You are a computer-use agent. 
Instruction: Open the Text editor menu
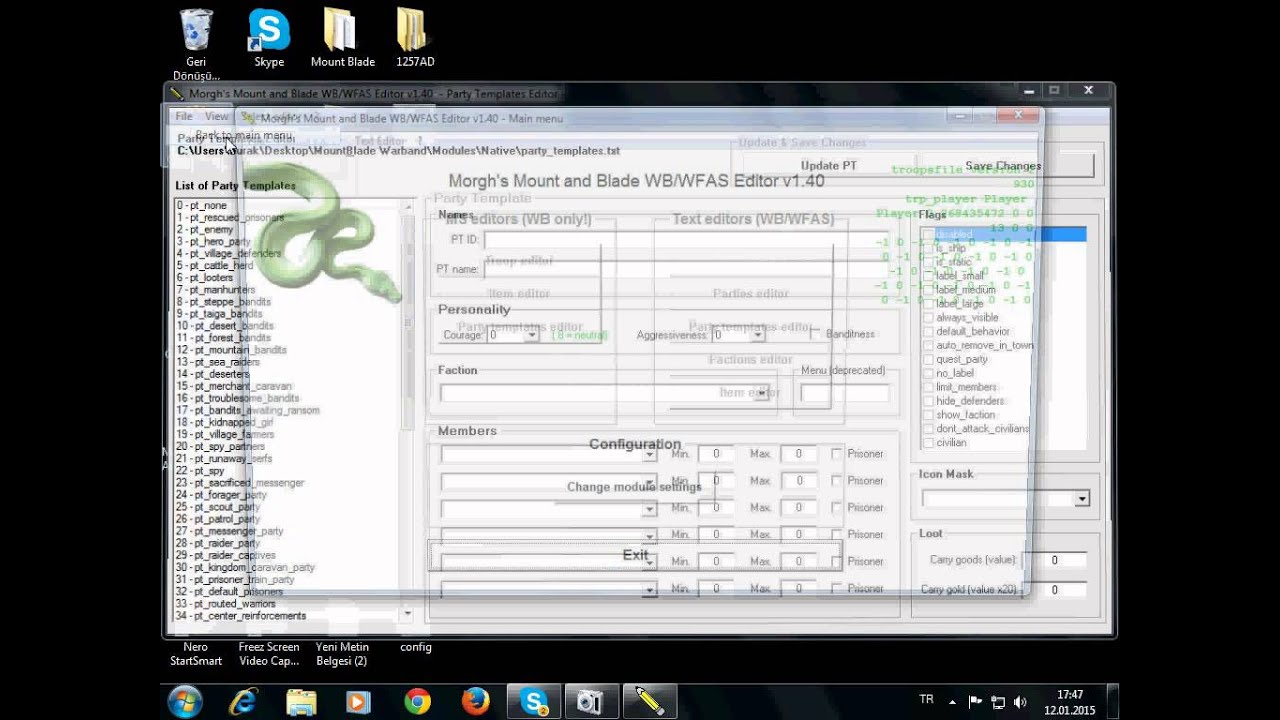point(380,141)
